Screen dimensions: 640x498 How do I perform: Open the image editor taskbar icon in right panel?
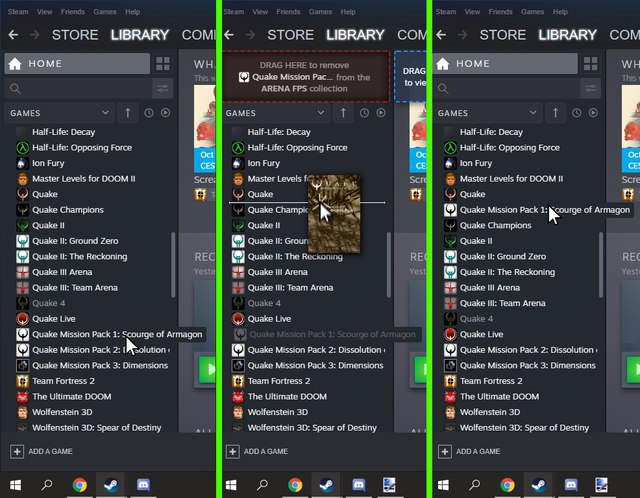(x=602, y=485)
